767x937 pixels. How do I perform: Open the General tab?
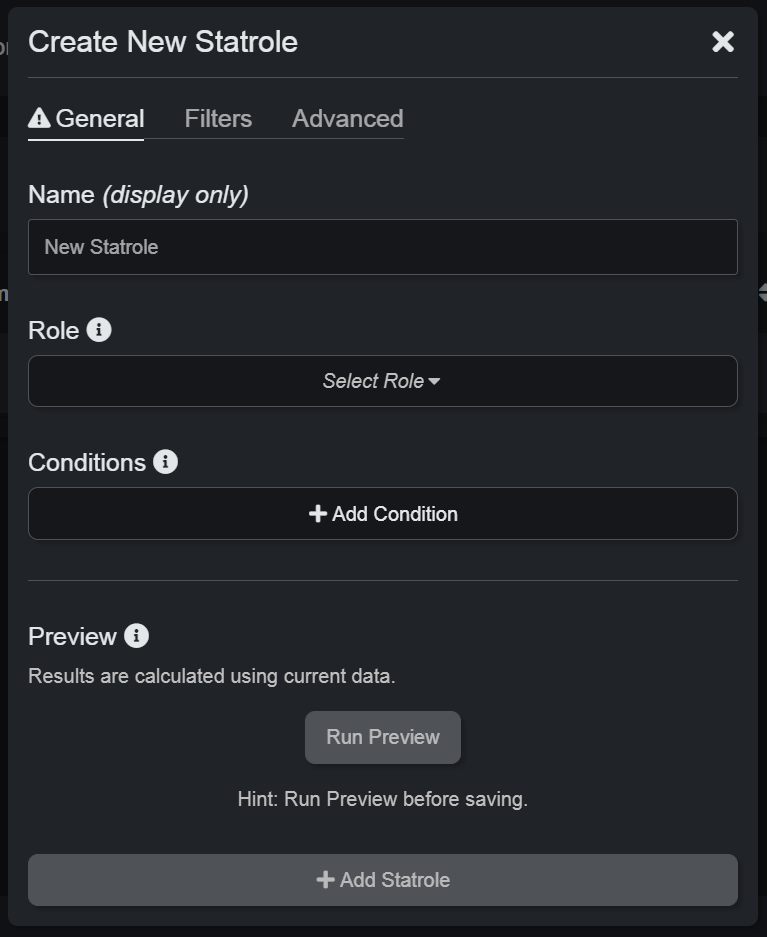point(99,119)
